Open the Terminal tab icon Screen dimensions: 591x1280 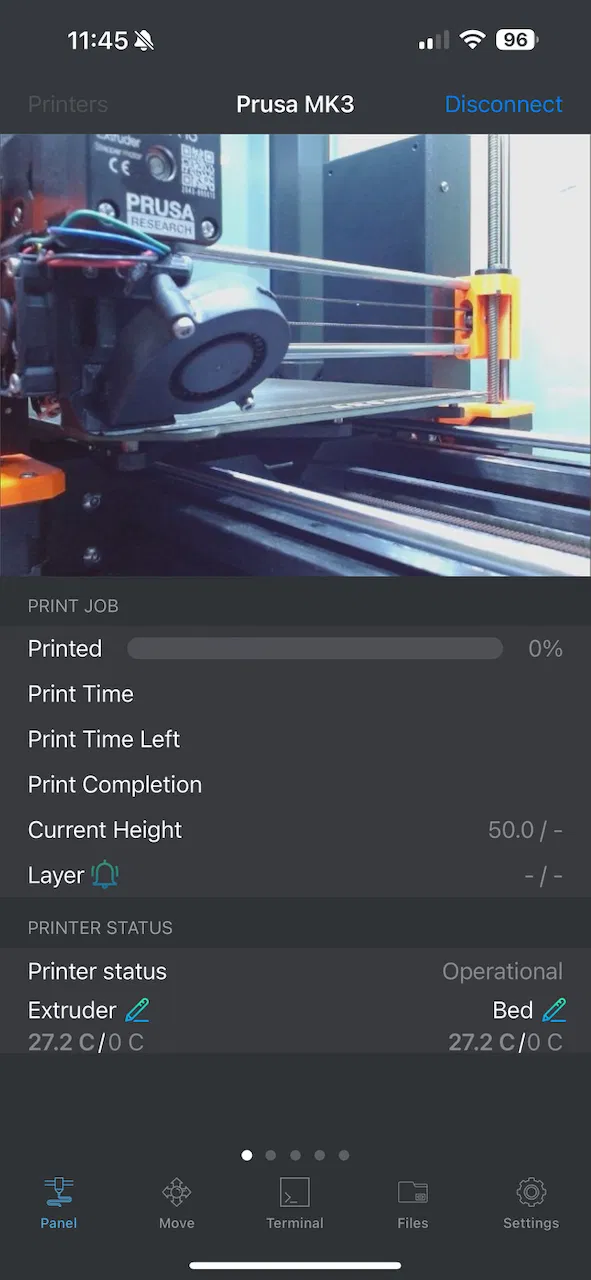(295, 1192)
